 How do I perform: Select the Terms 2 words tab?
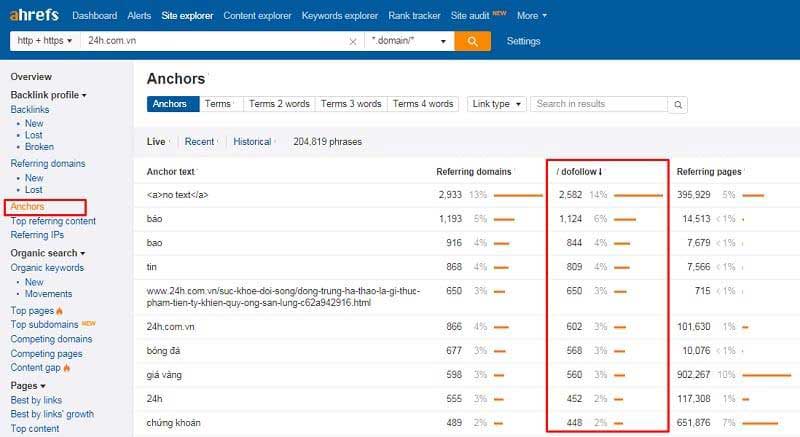point(278,104)
